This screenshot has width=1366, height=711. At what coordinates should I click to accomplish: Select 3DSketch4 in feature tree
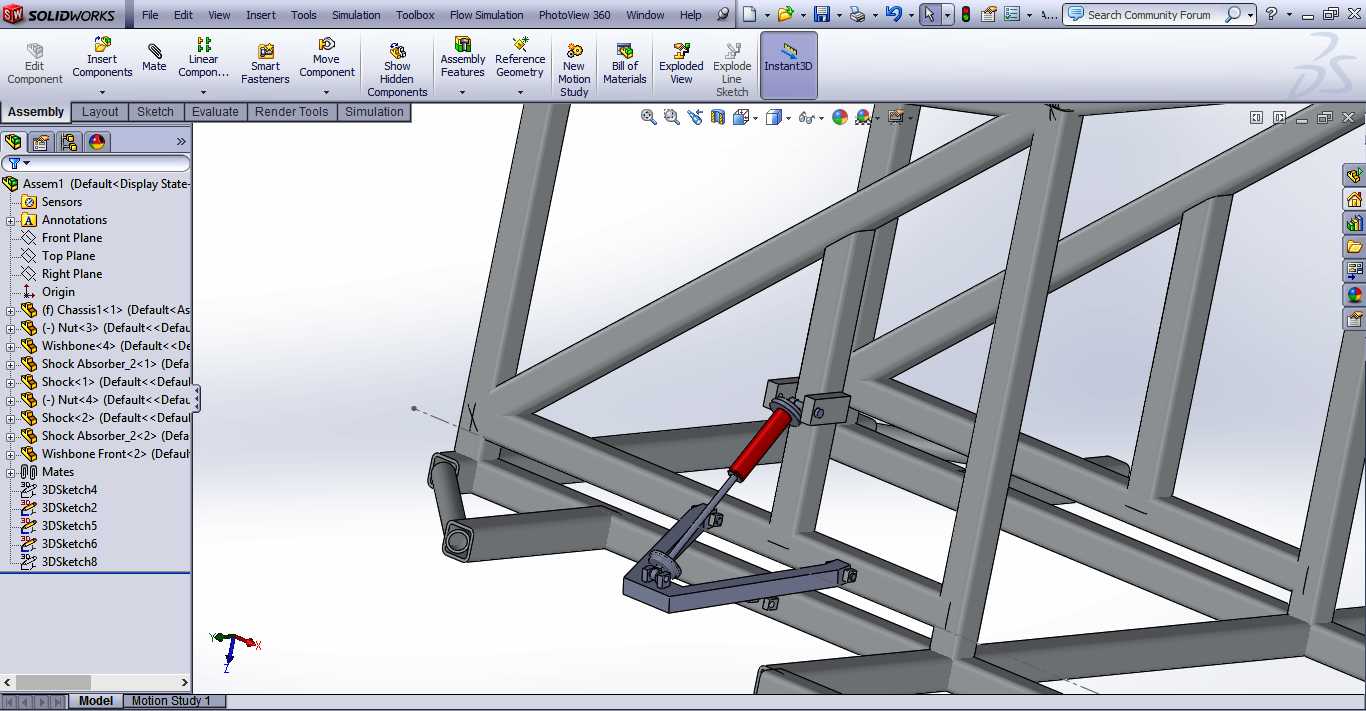pyautogui.click(x=69, y=490)
